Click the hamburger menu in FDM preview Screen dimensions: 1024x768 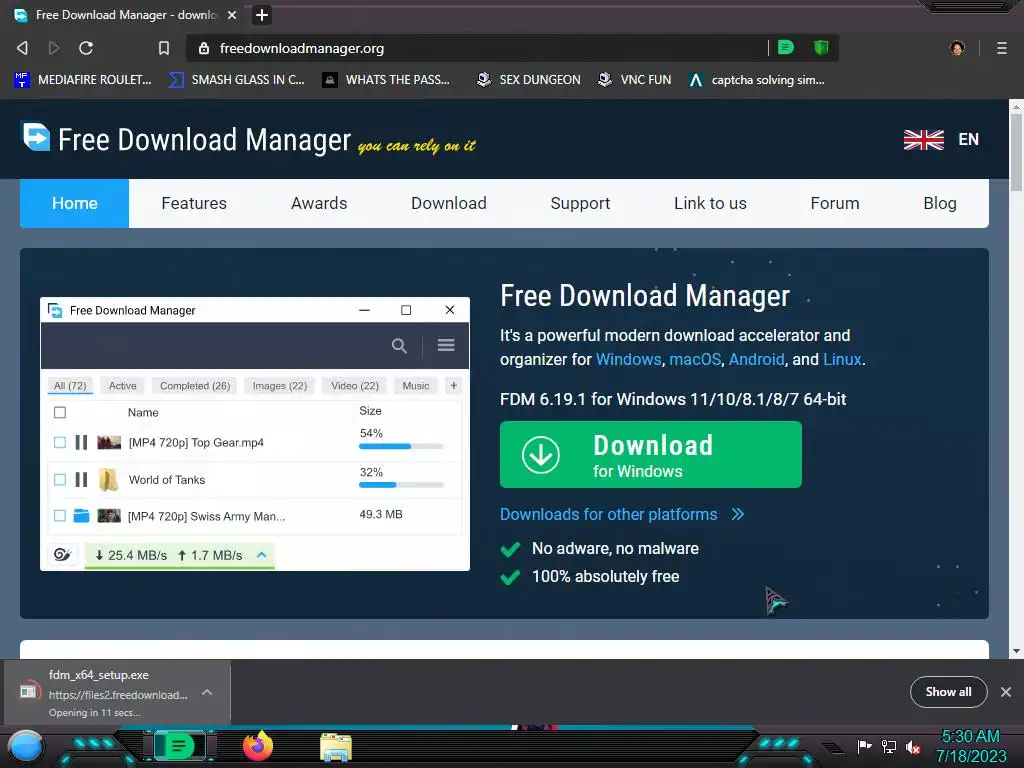[446, 345]
